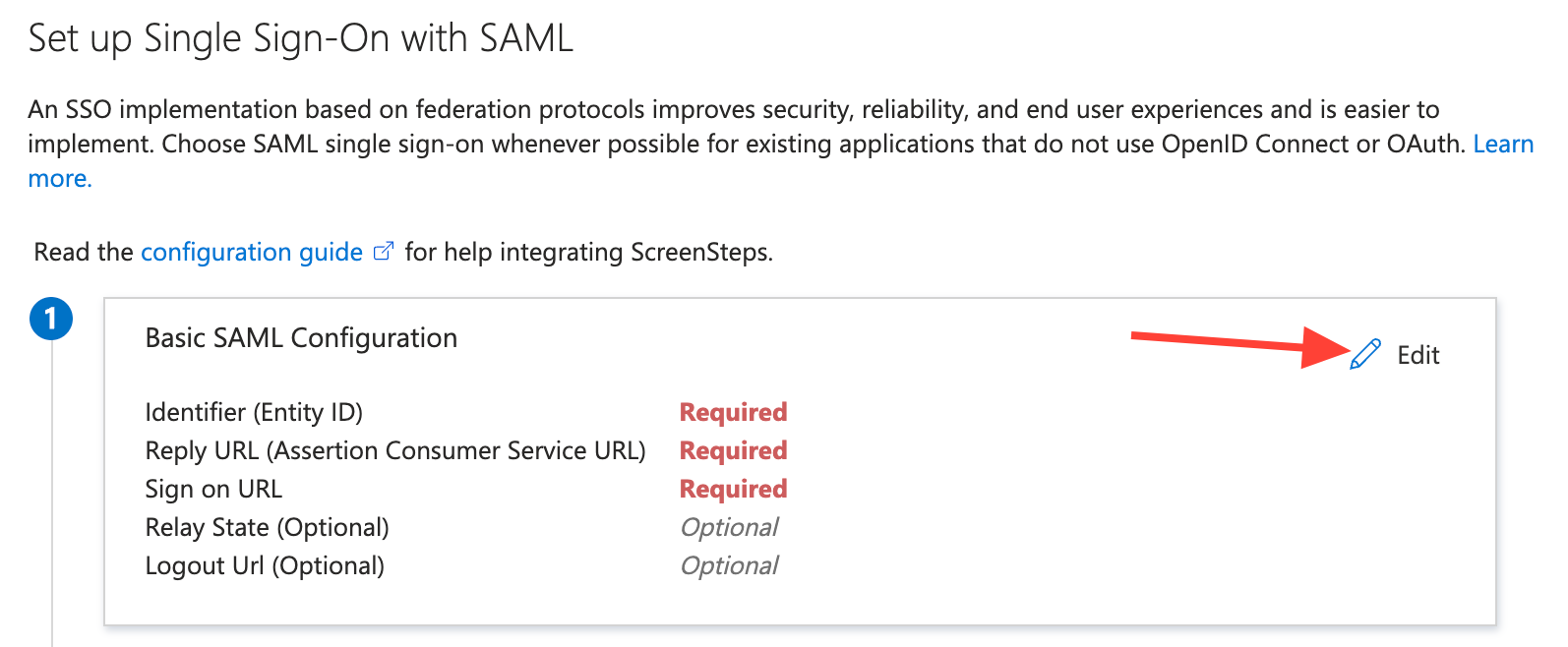Click external-link icon beside configuration guide
The height and width of the screenshot is (647, 1568).
pyautogui.click(x=384, y=252)
